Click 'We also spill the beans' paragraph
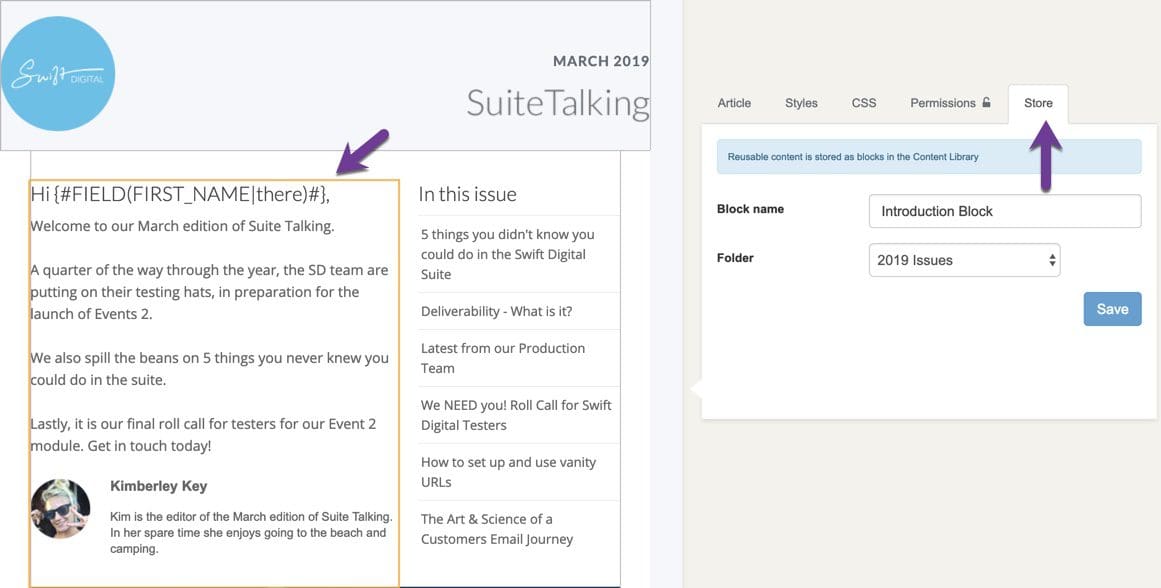The height and width of the screenshot is (588, 1161). pos(210,369)
